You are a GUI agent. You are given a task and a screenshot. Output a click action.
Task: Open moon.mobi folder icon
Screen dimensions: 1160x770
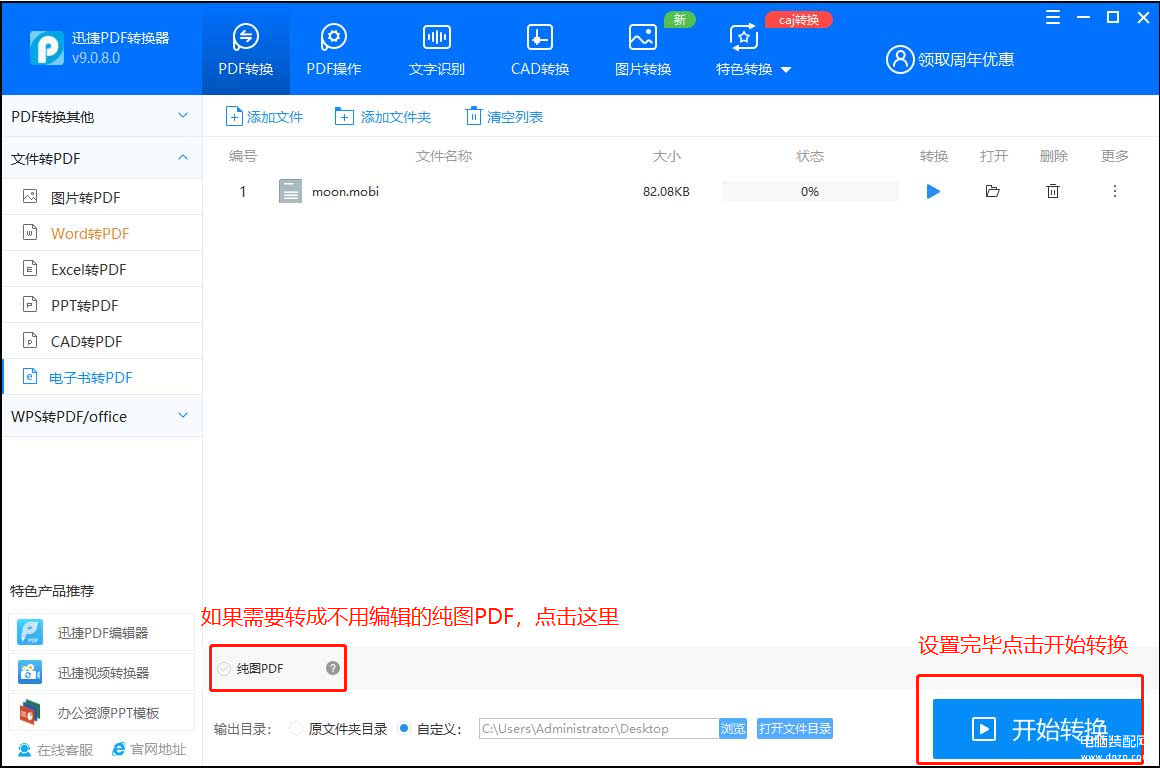click(993, 192)
